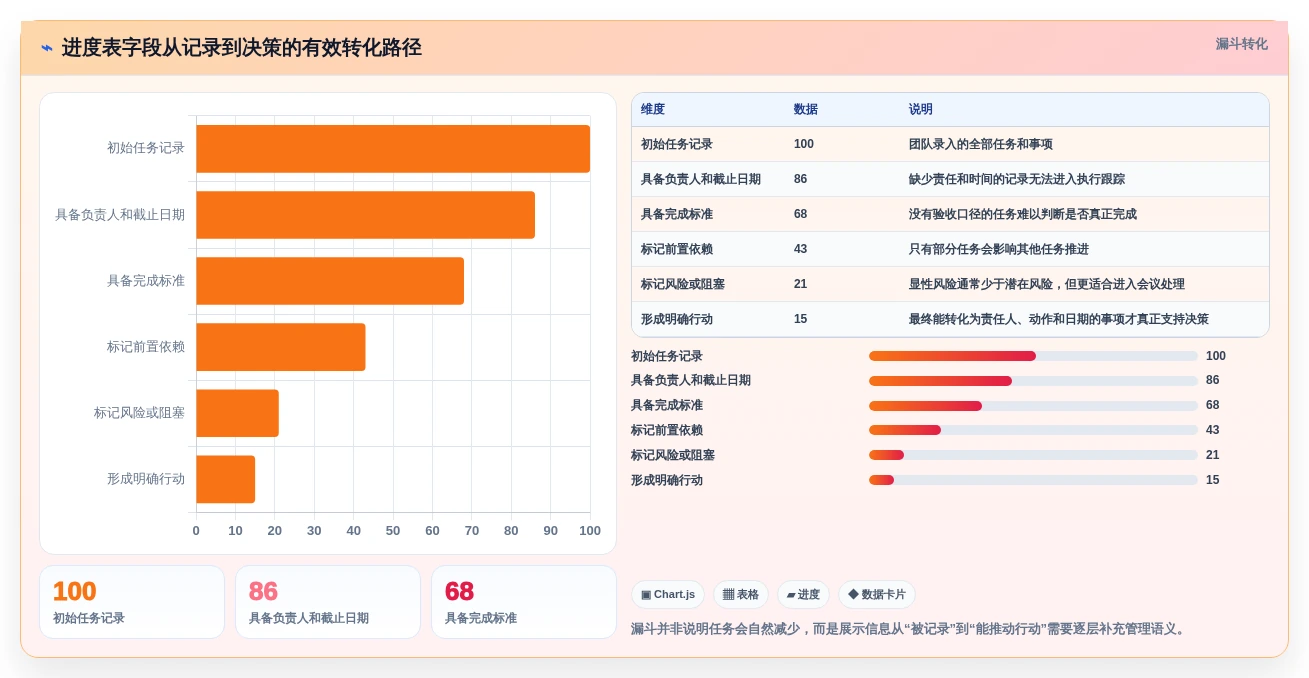Click the stat card showing 68
The height and width of the screenshot is (678, 1309).
point(524,602)
